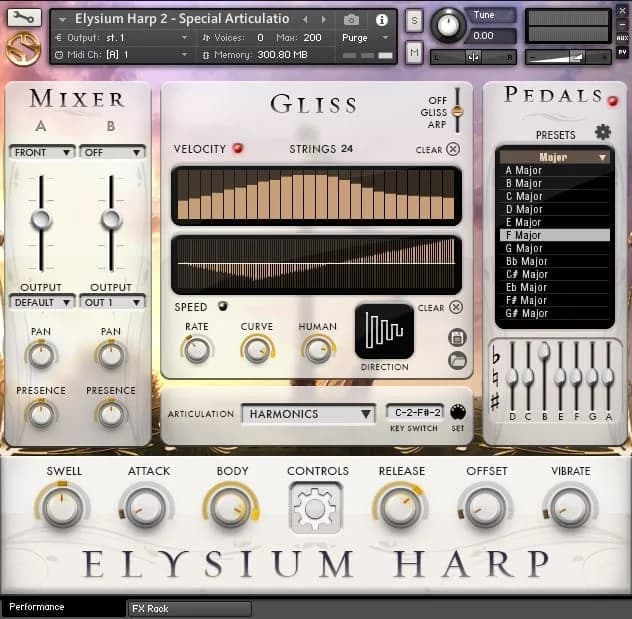Open the wrench instrument edit mode
Viewport: 632px width, 619px height.
(24, 17)
